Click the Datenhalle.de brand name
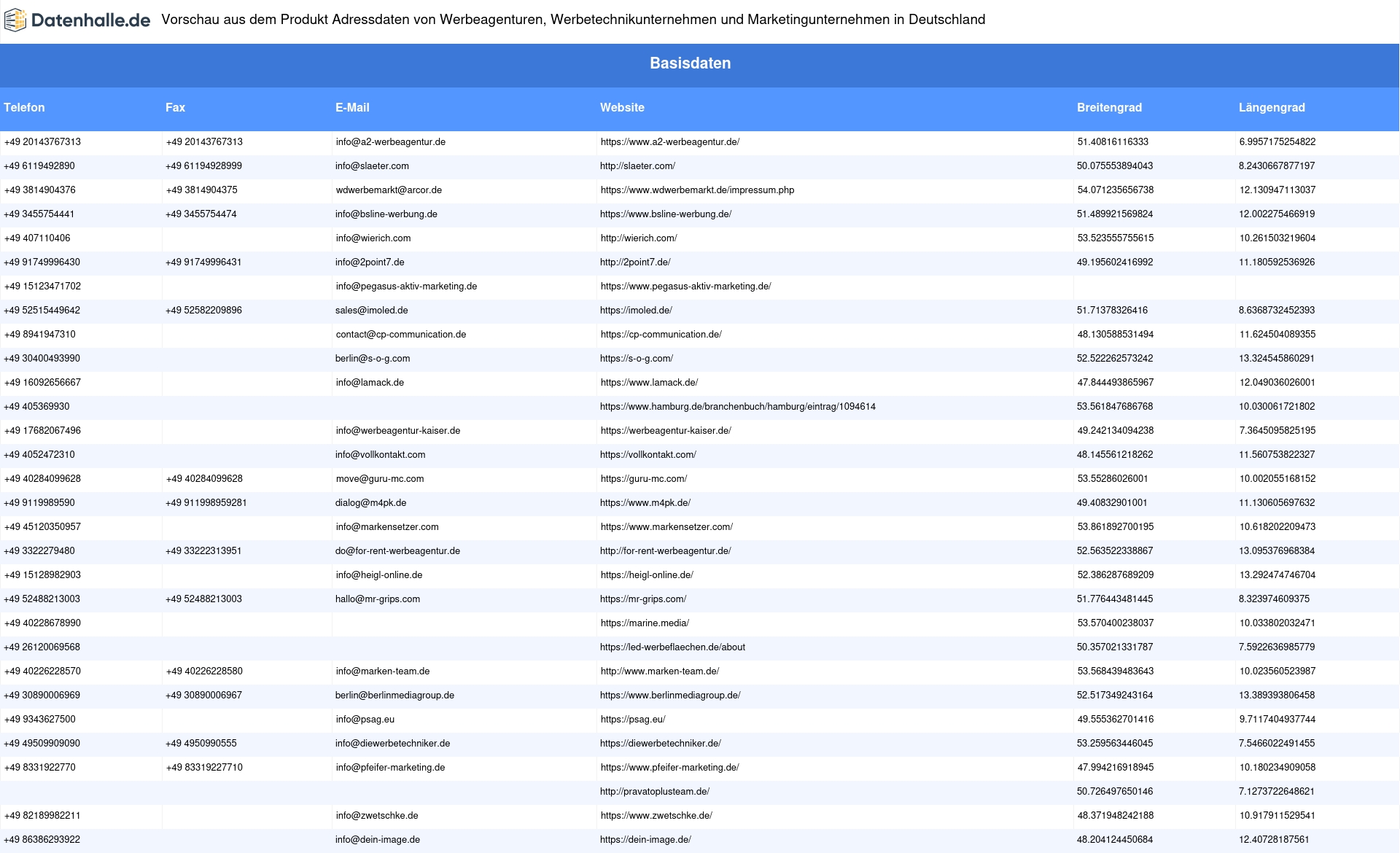 point(91,20)
